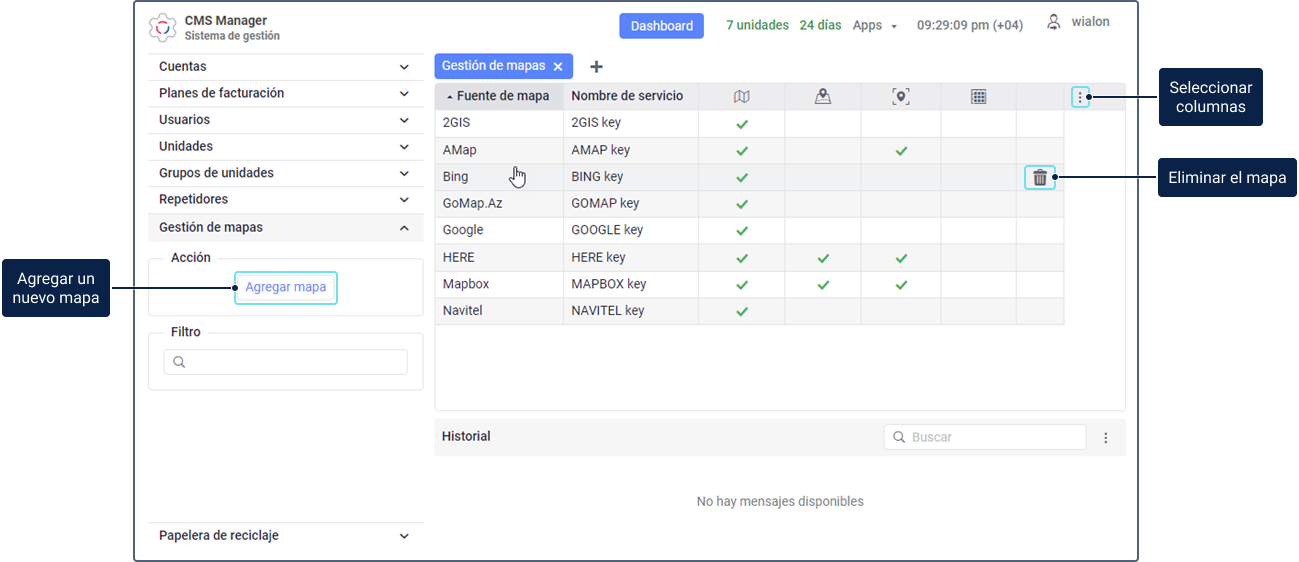
Task: Click the map layer column header icon
Action: point(741,97)
